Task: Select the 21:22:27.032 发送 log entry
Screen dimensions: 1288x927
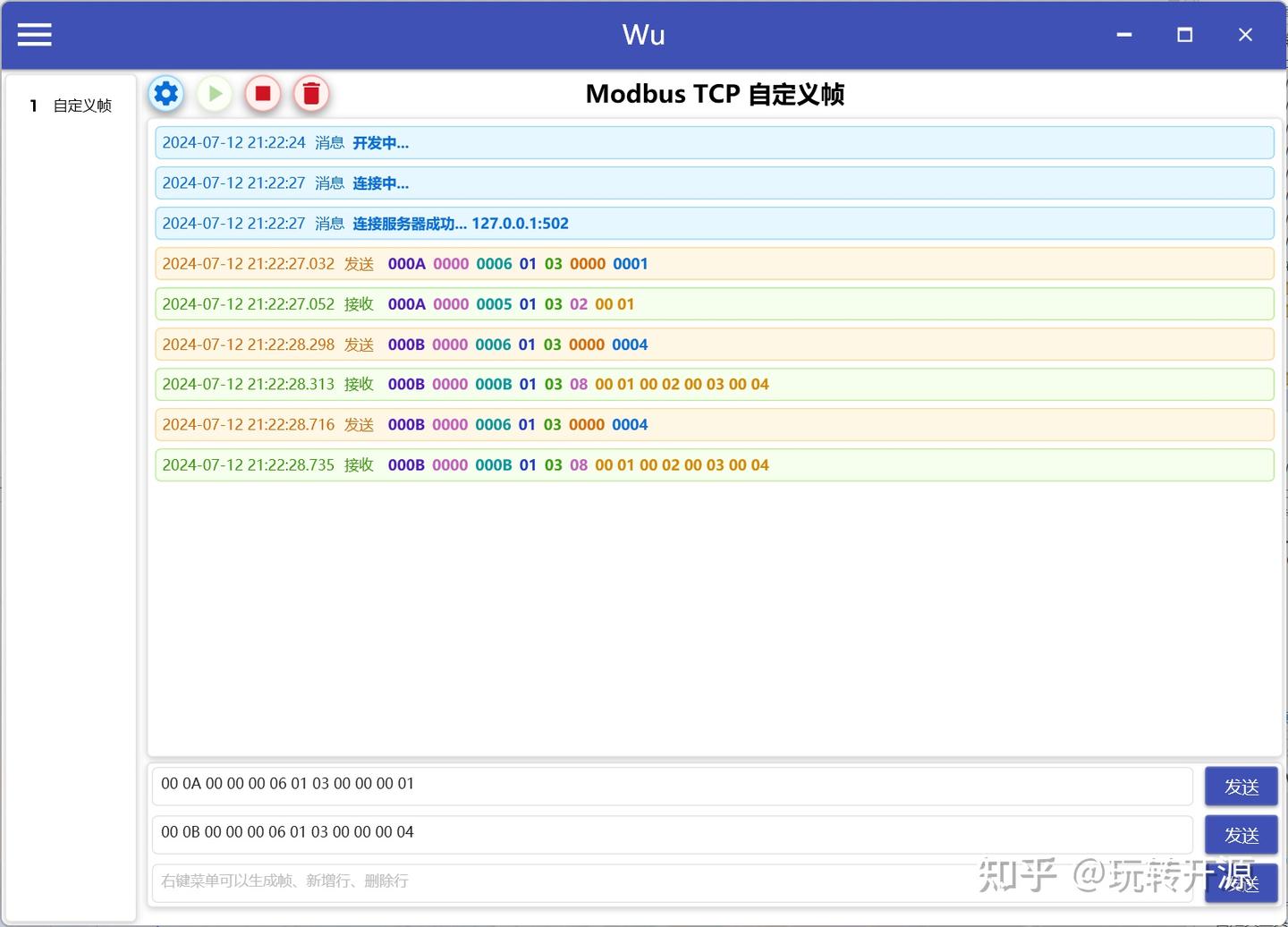Action: [x=715, y=263]
